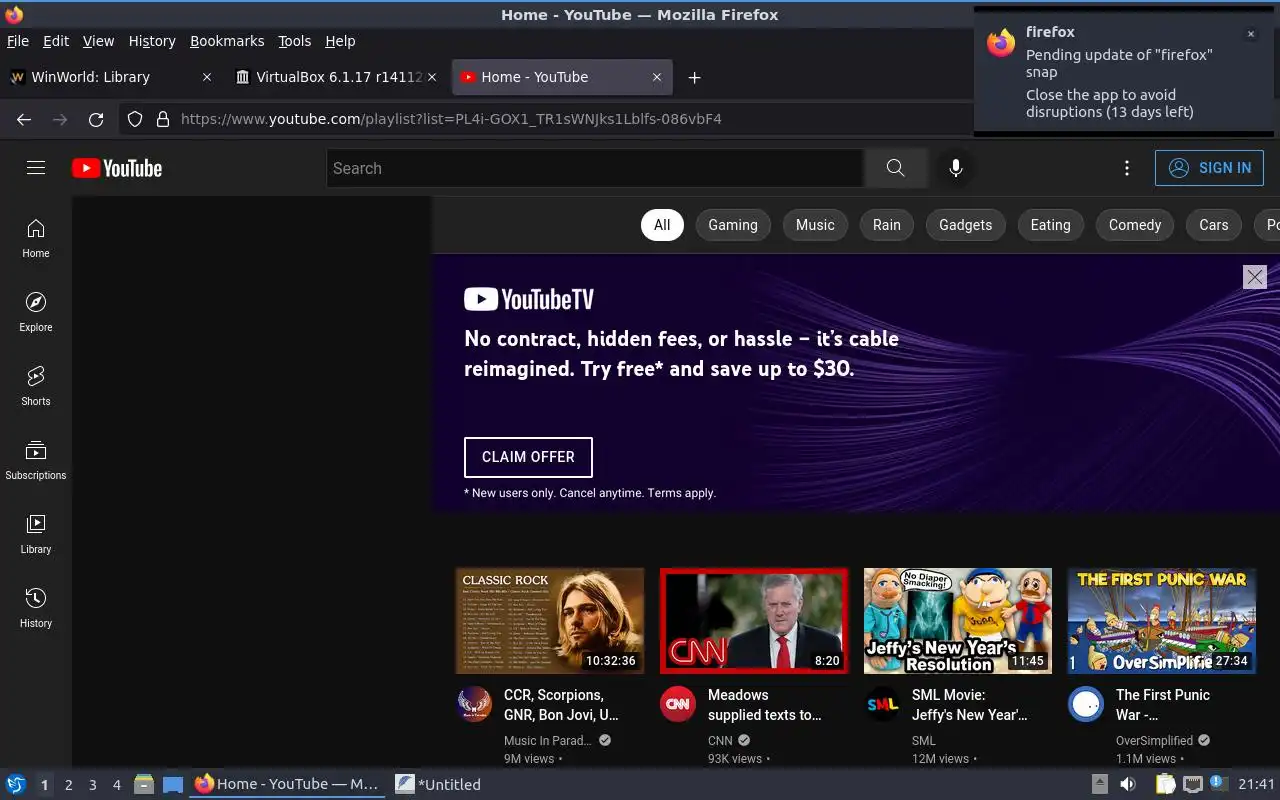
Task: Open the 'CCR, Scorpions, GNR, Bon Jovi' title
Action: [x=561, y=705]
